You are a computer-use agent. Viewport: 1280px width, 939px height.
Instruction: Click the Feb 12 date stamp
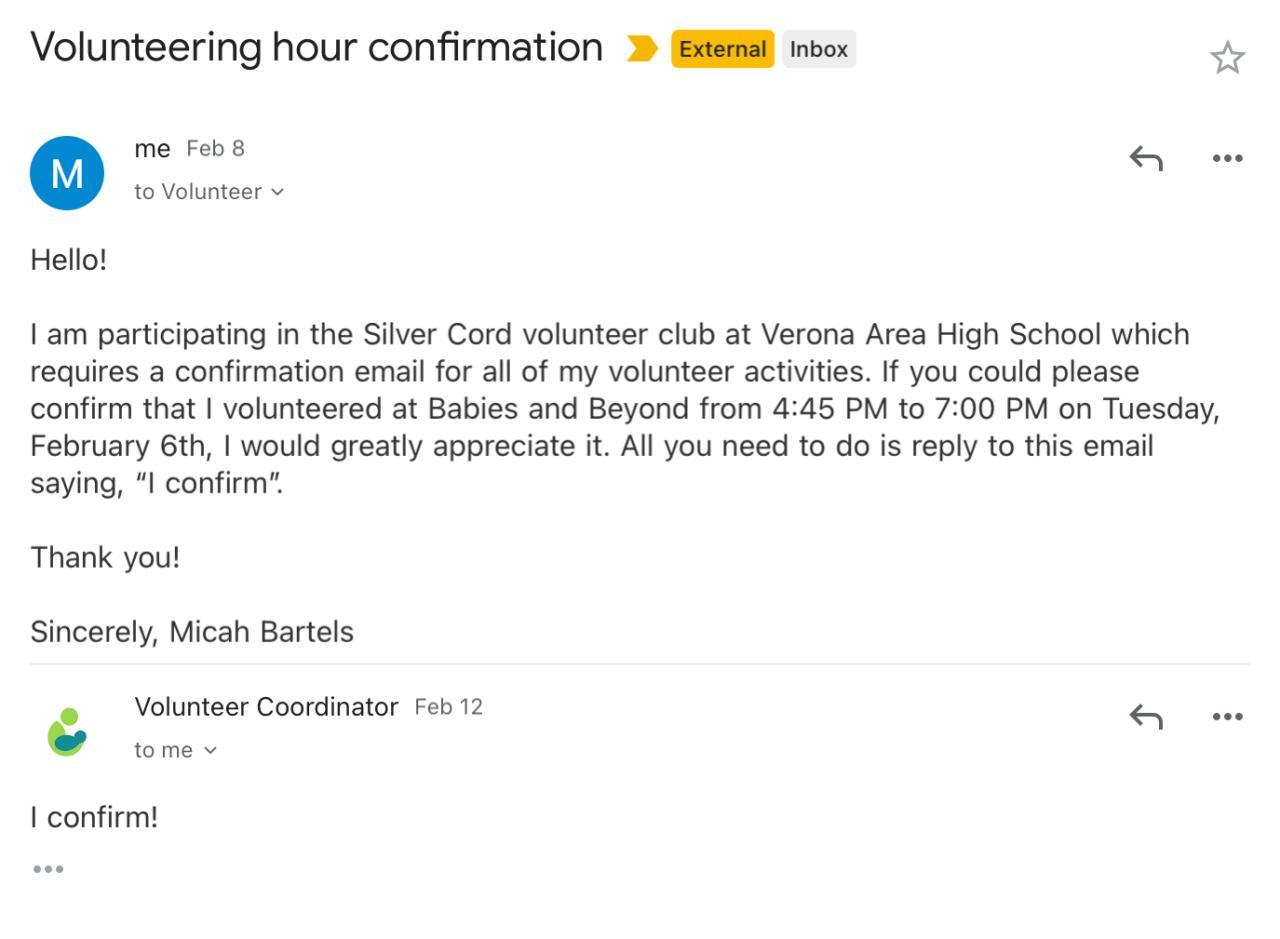tap(448, 707)
